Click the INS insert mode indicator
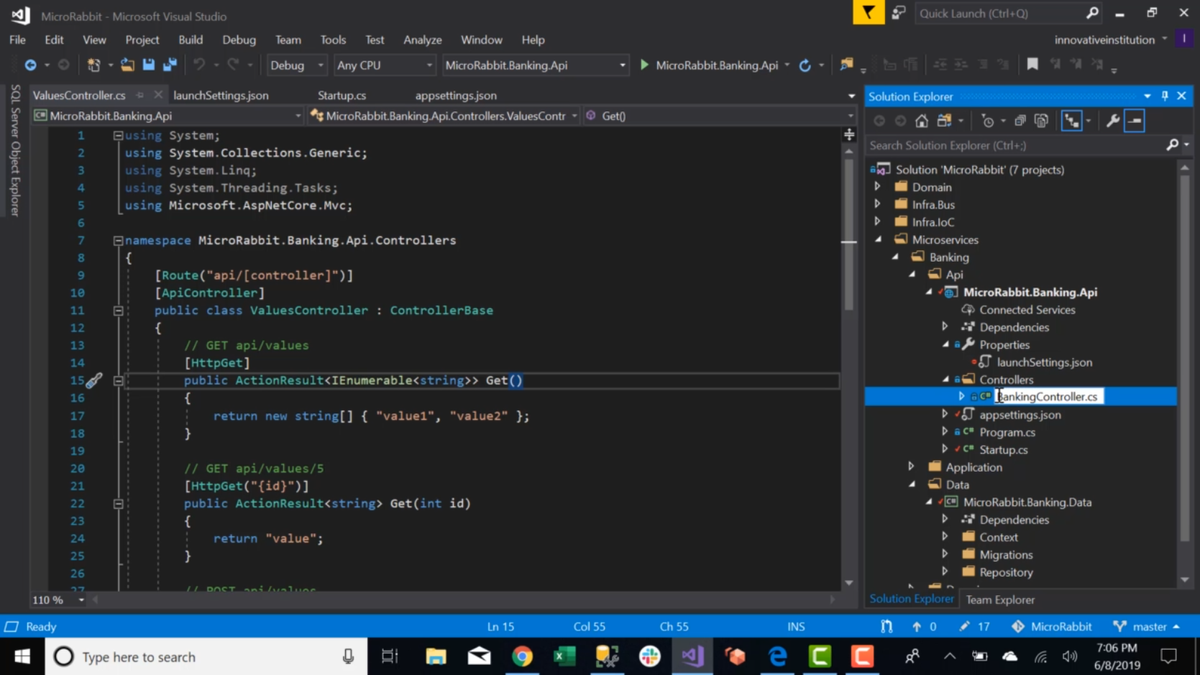The image size is (1200, 675). 796,627
